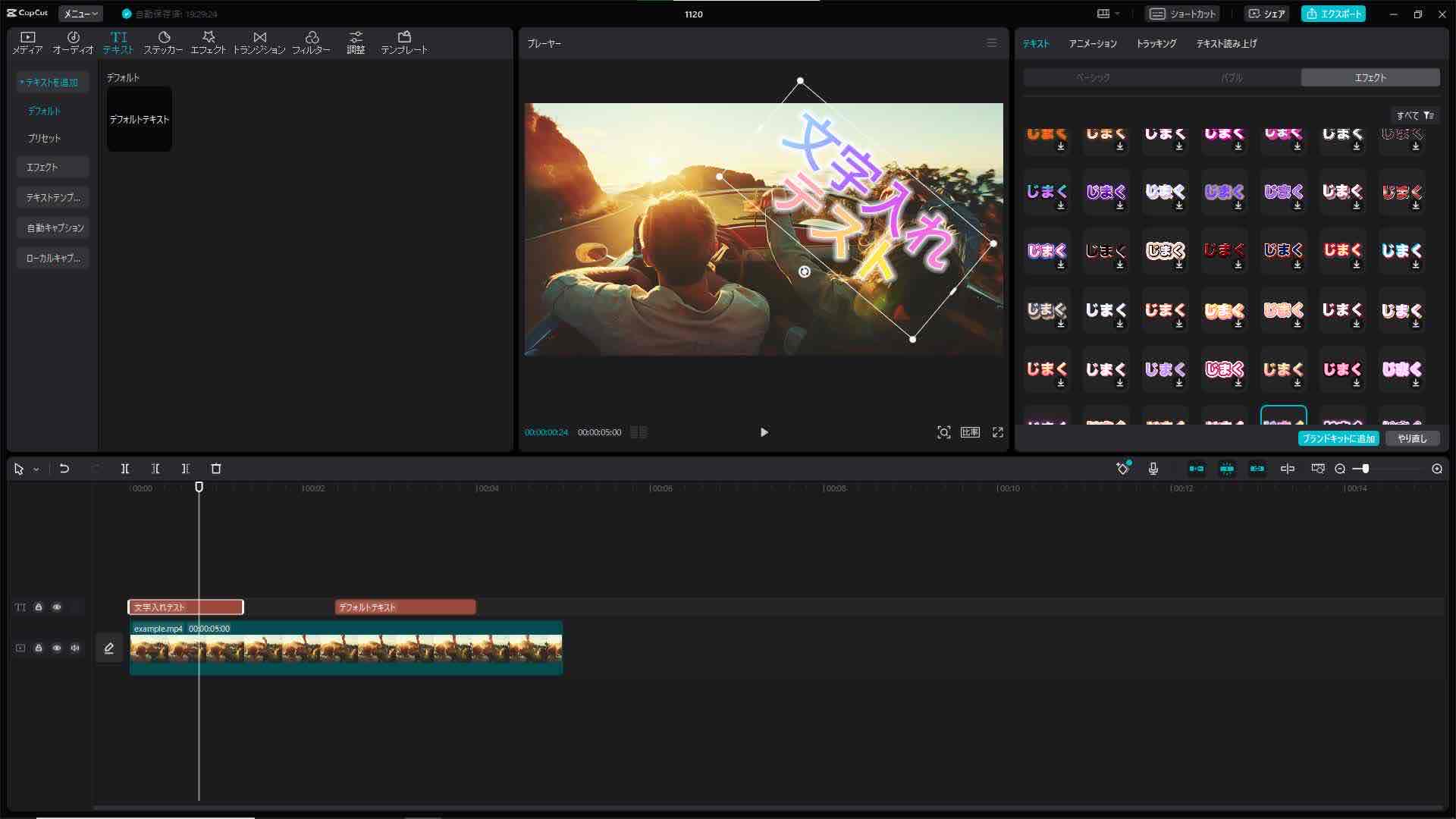Screen dimensions: 1456x819
Task: Open the メディア (Media) panel icon
Action: tap(27, 42)
